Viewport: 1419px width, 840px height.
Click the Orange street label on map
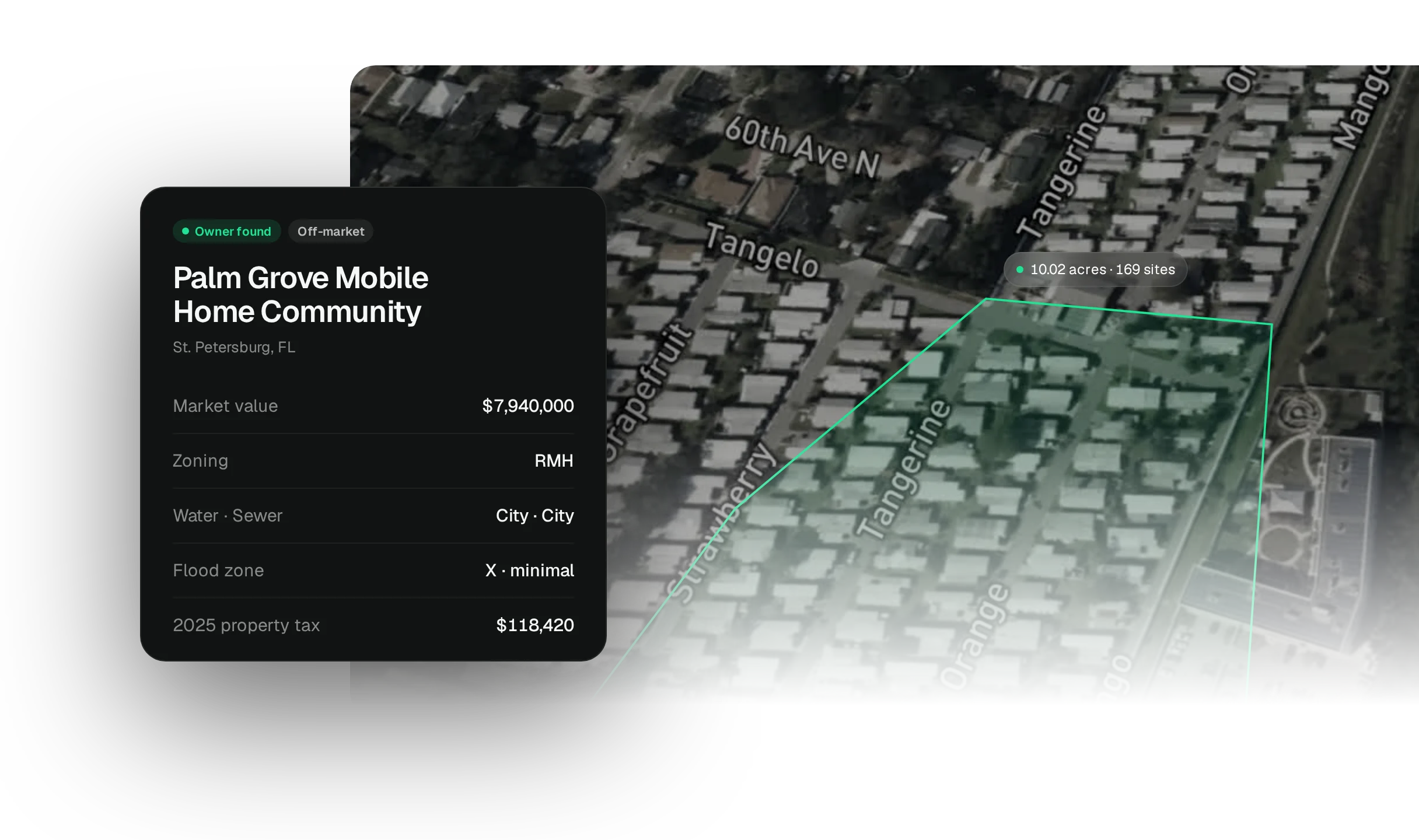[x=976, y=635]
